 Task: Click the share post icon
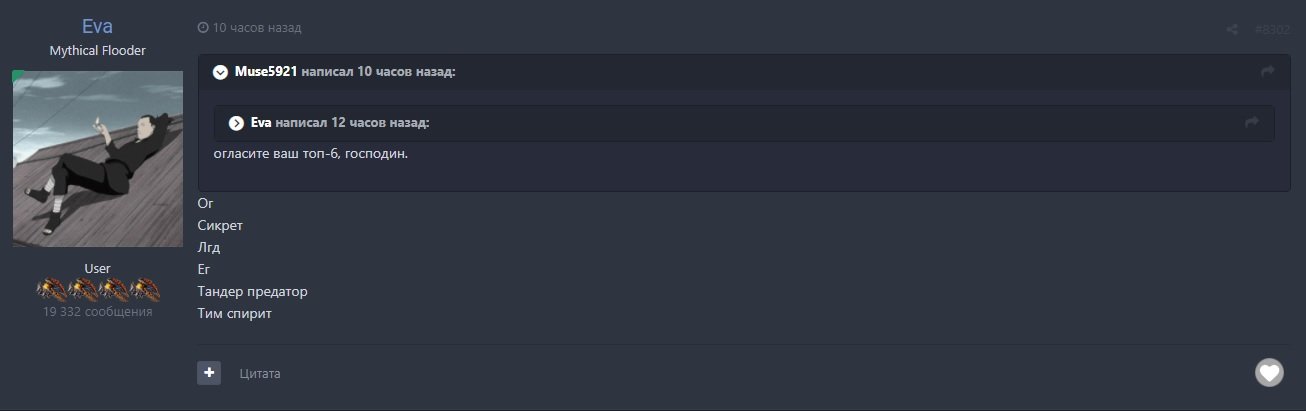1232,29
